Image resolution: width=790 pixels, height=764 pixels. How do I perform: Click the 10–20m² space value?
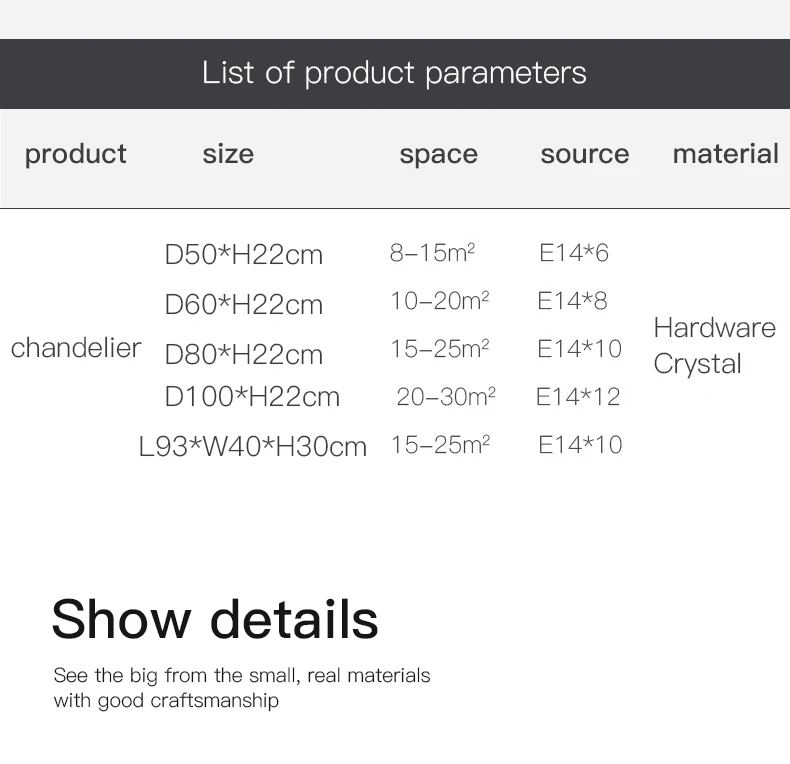(439, 300)
